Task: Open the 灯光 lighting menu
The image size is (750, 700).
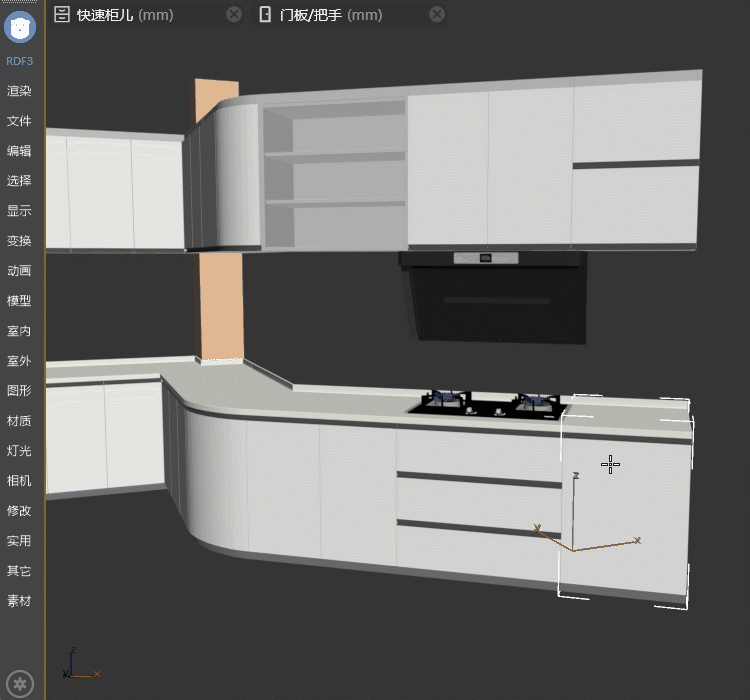Action: point(19,451)
